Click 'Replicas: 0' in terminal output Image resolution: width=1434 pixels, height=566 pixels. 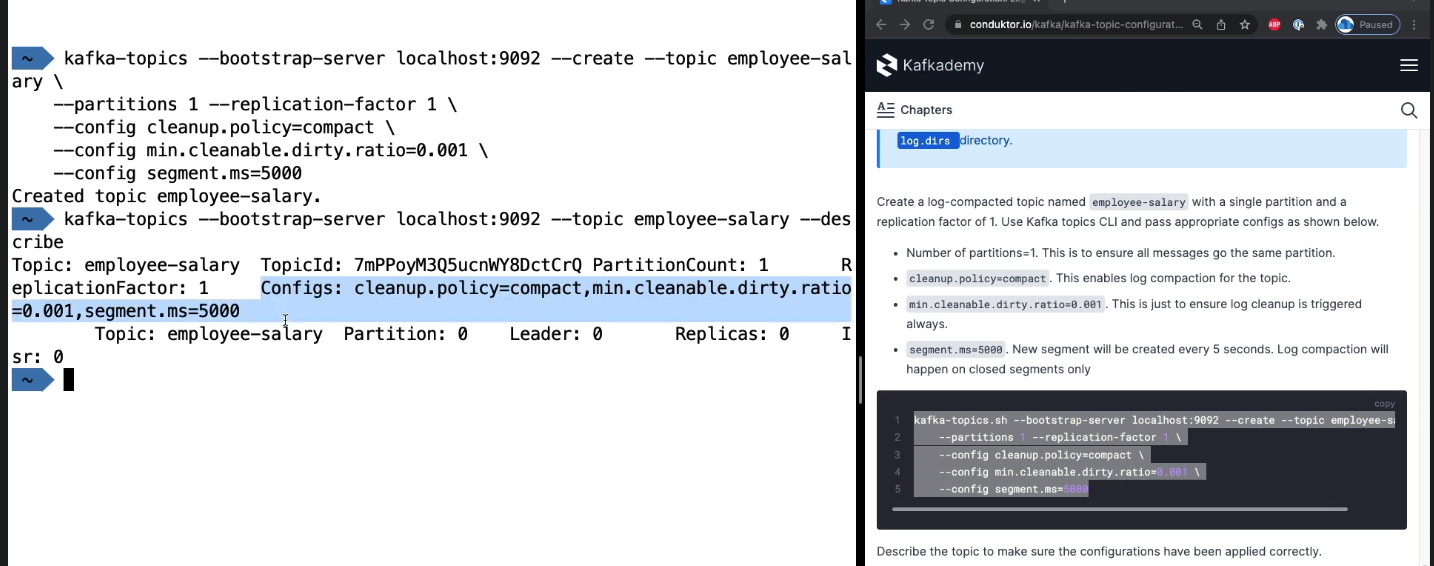[732, 334]
